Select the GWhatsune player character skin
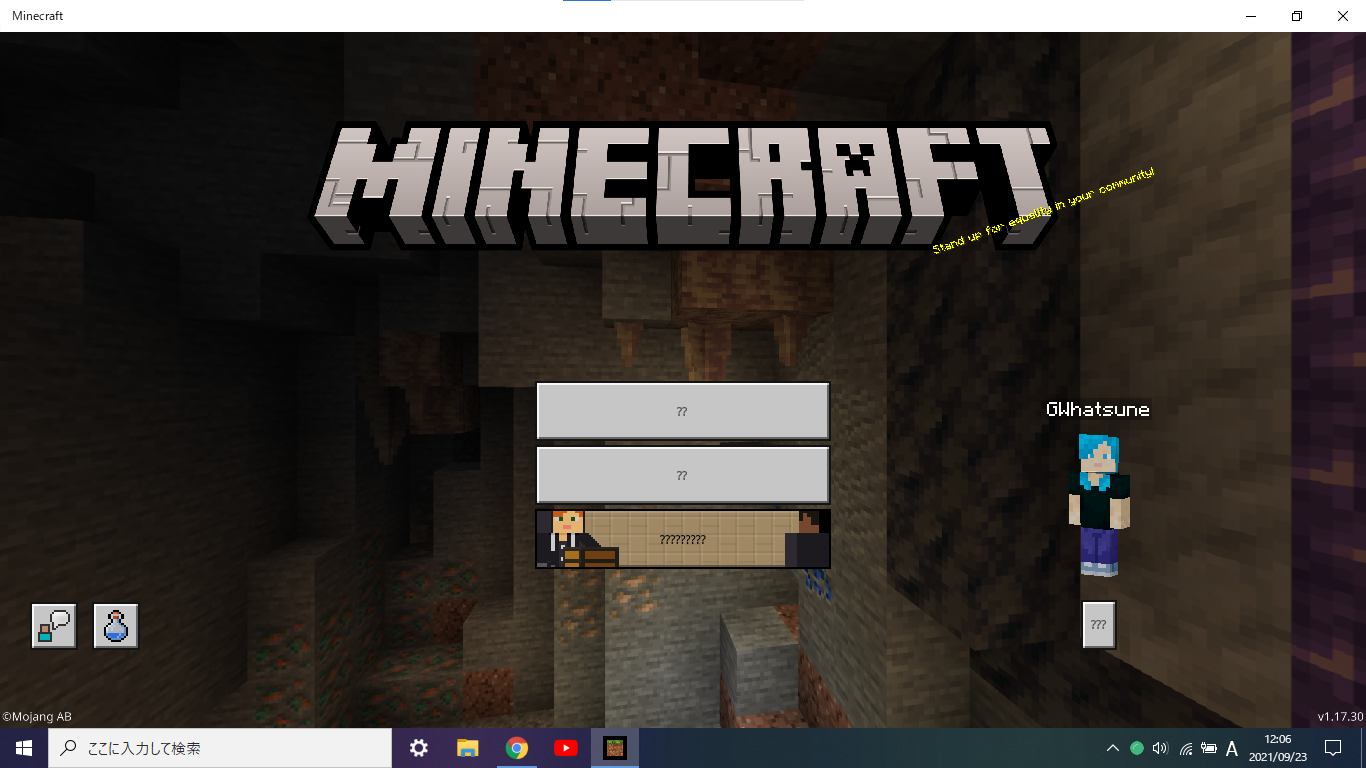The image size is (1366, 768). 1099,505
